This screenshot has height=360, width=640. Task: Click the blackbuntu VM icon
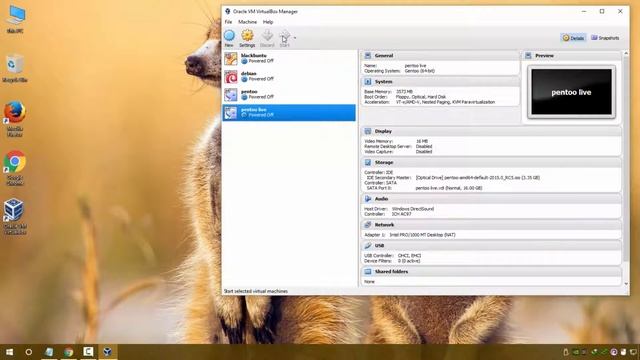click(x=231, y=59)
